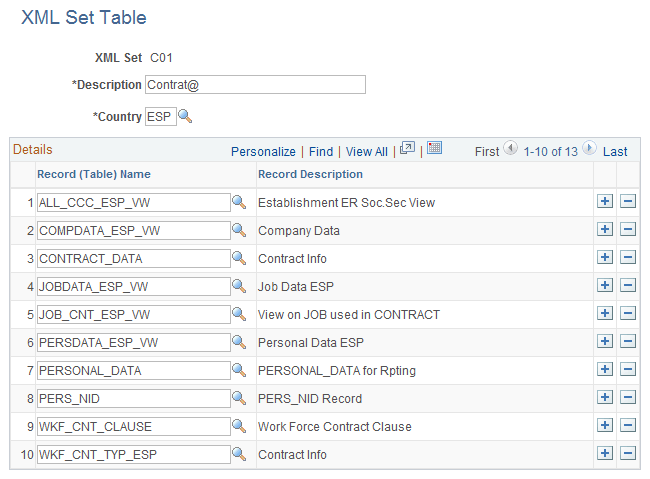Open the Find link

pos(321,152)
